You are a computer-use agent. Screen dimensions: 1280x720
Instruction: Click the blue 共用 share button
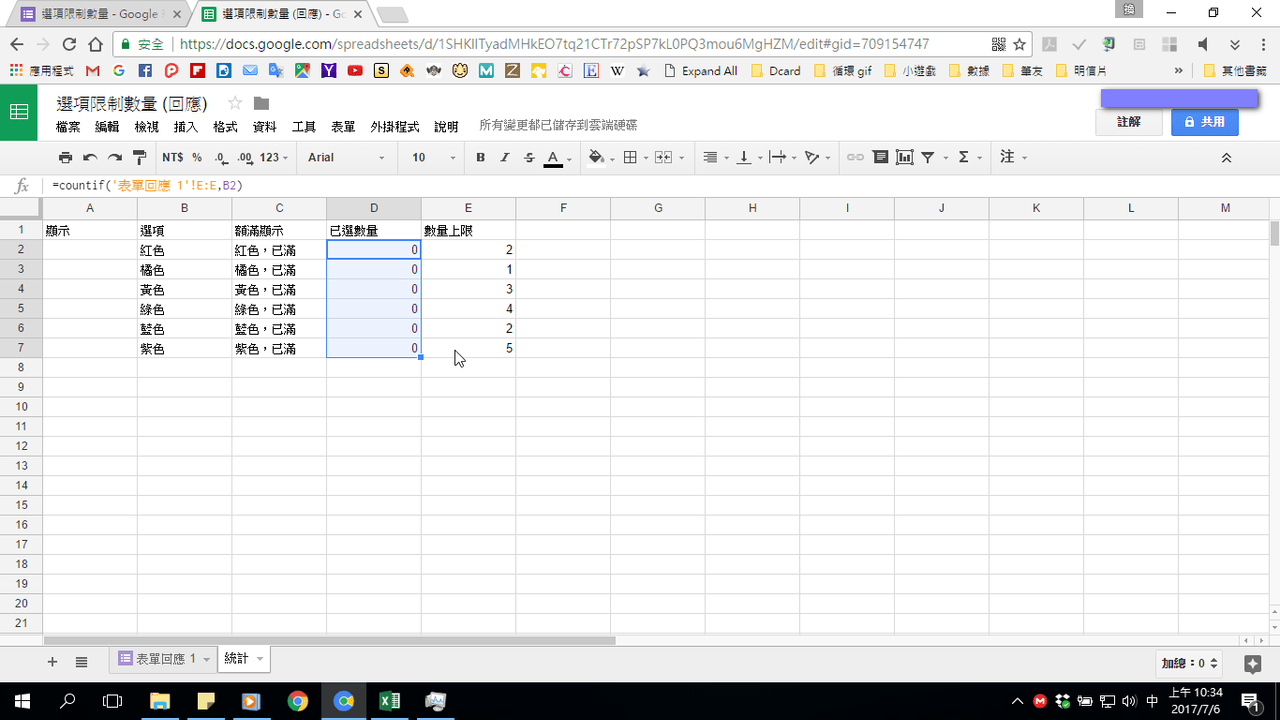(x=1205, y=122)
